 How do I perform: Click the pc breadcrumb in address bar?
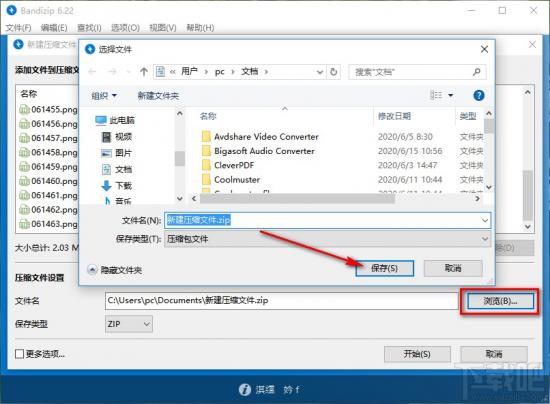[x=220, y=72]
